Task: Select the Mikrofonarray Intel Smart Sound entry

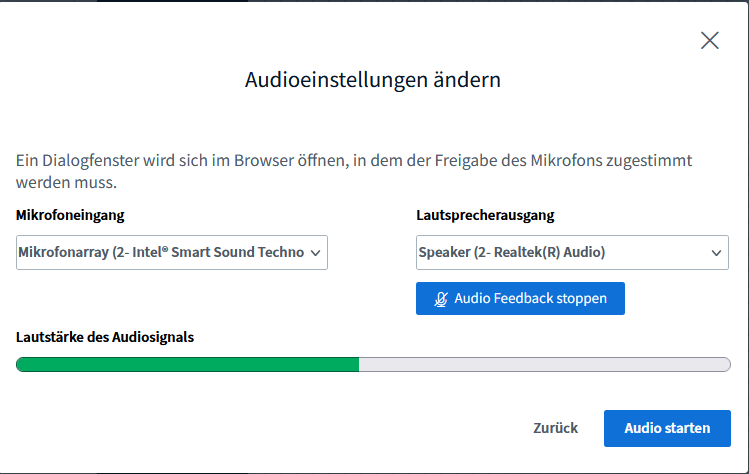Action: (x=161, y=253)
